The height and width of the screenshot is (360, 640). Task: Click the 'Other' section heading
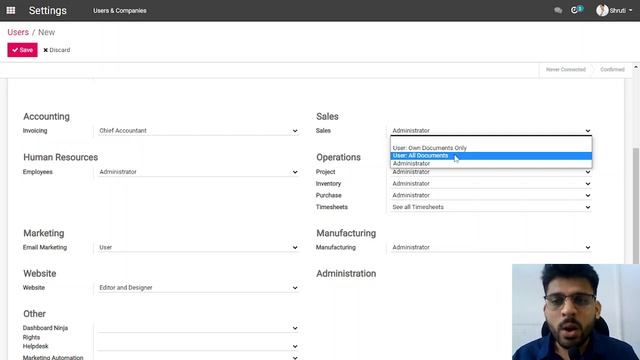(34, 314)
